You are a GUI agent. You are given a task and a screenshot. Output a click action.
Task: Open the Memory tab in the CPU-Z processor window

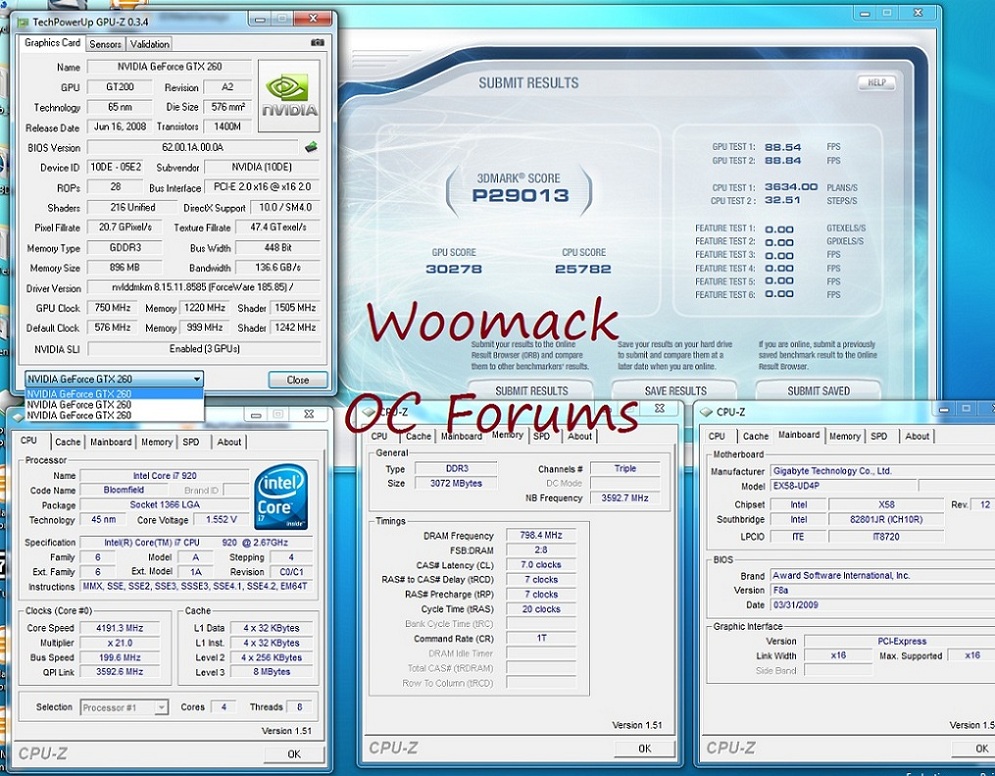[157, 442]
